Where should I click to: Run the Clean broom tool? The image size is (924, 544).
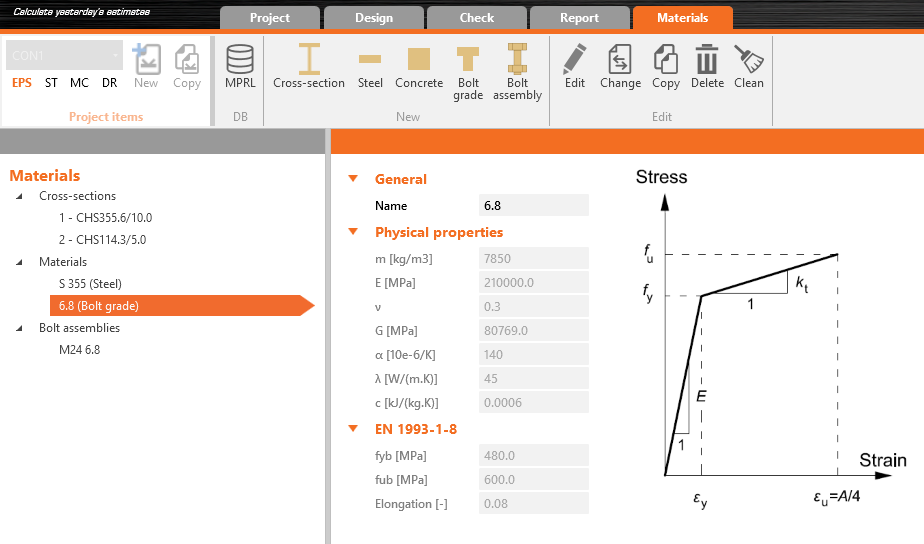(x=748, y=67)
